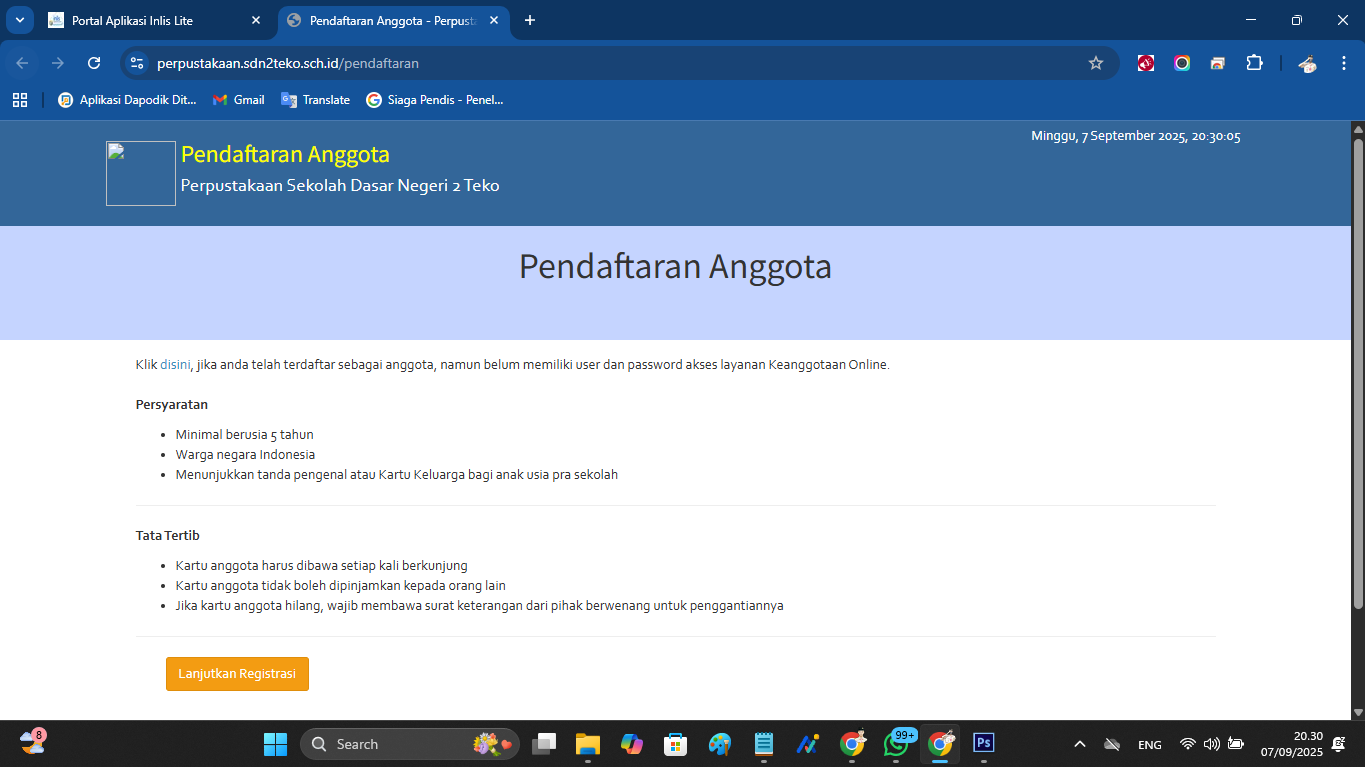Open Photoshop from the taskbar
The height and width of the screenshot is (767, 1365).
[984, 743]
